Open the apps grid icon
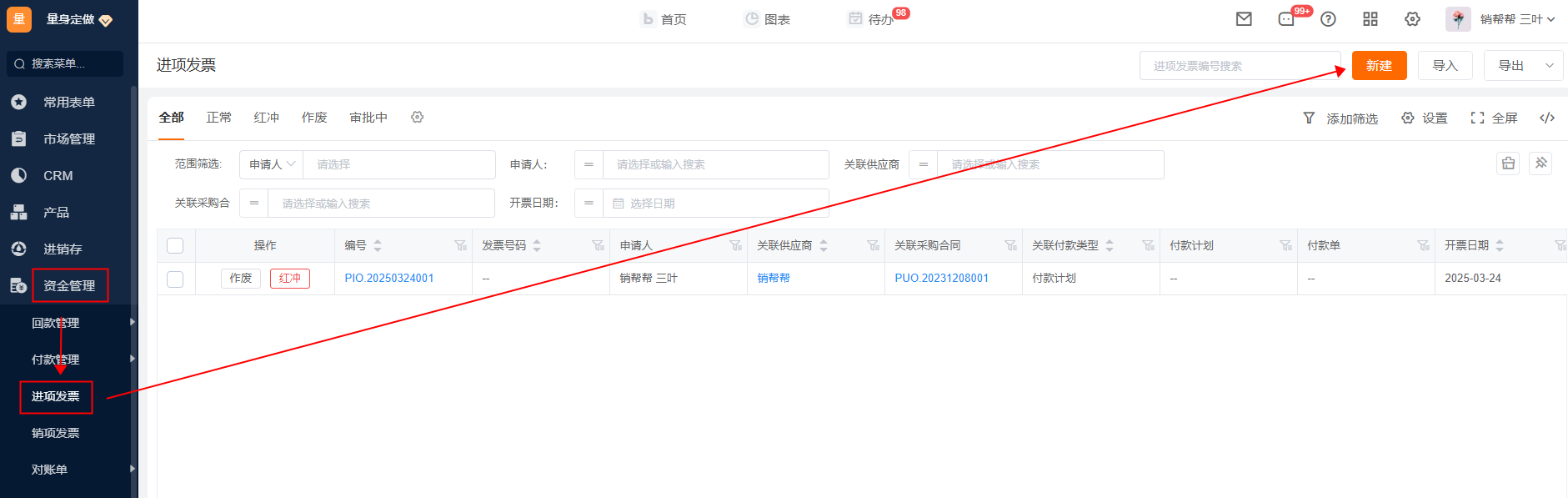 tap(1370, 19)
